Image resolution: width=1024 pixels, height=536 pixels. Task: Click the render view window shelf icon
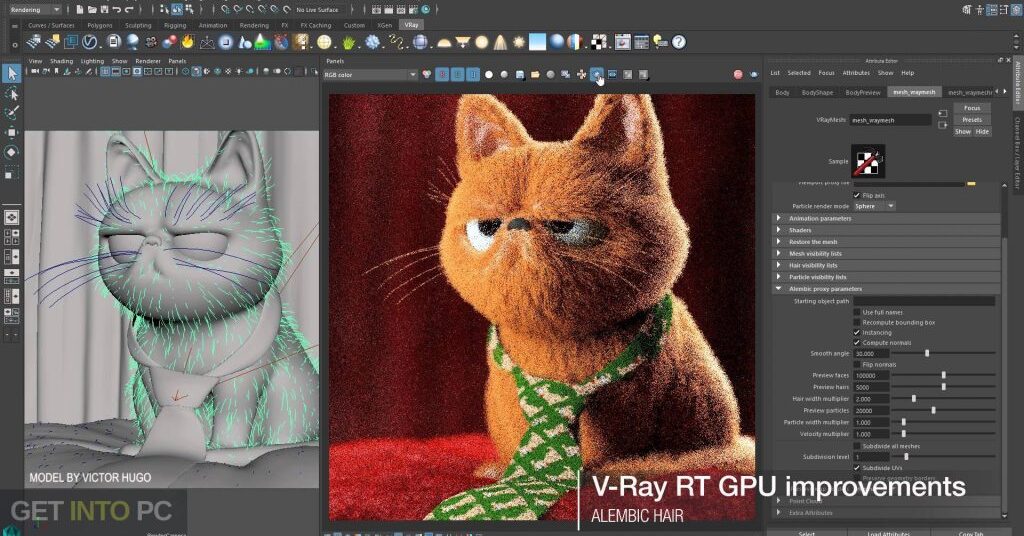pos(622,42)
